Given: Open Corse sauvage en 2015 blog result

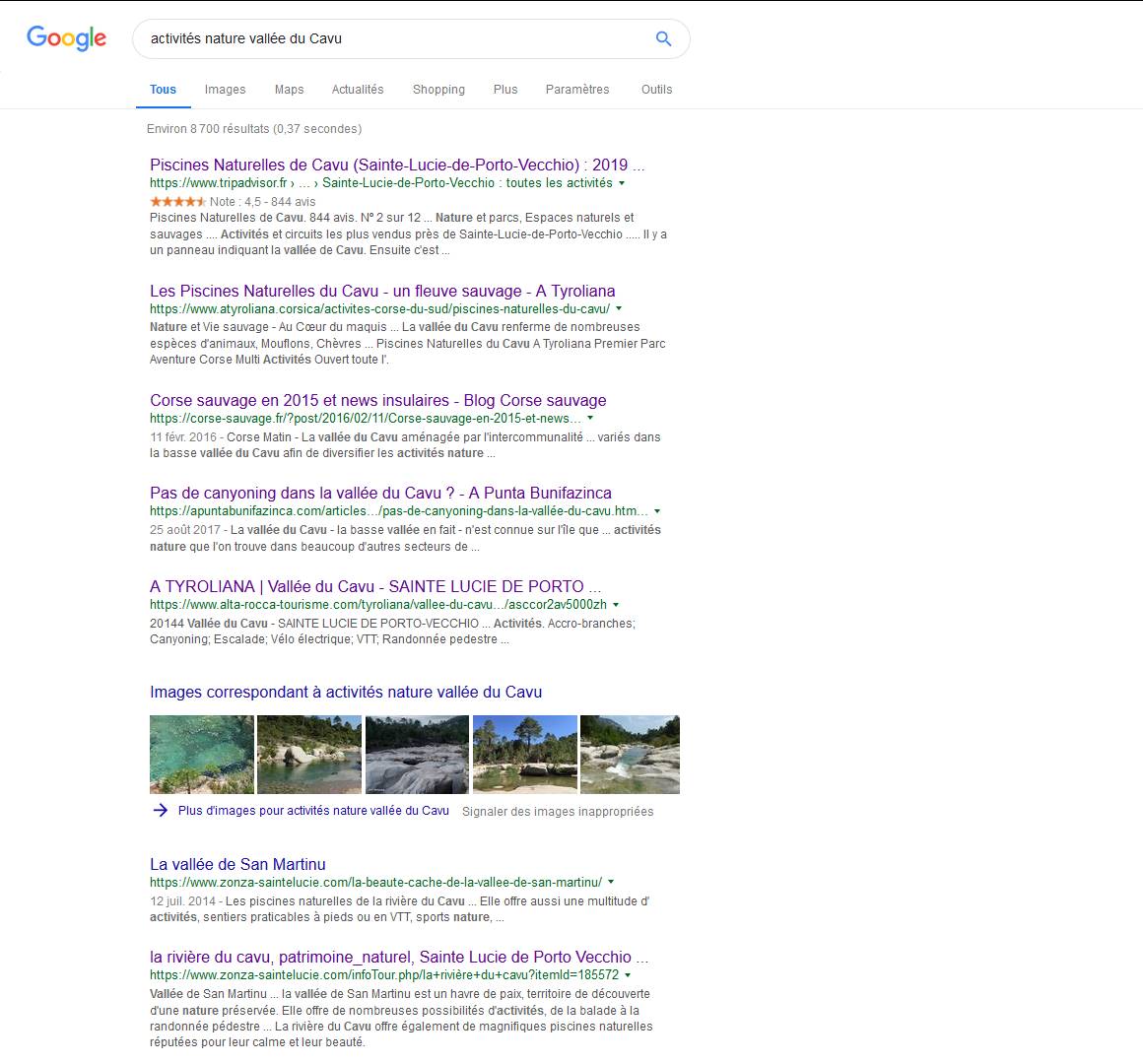Looking at the screenshot, I should [x=377, y=400].
